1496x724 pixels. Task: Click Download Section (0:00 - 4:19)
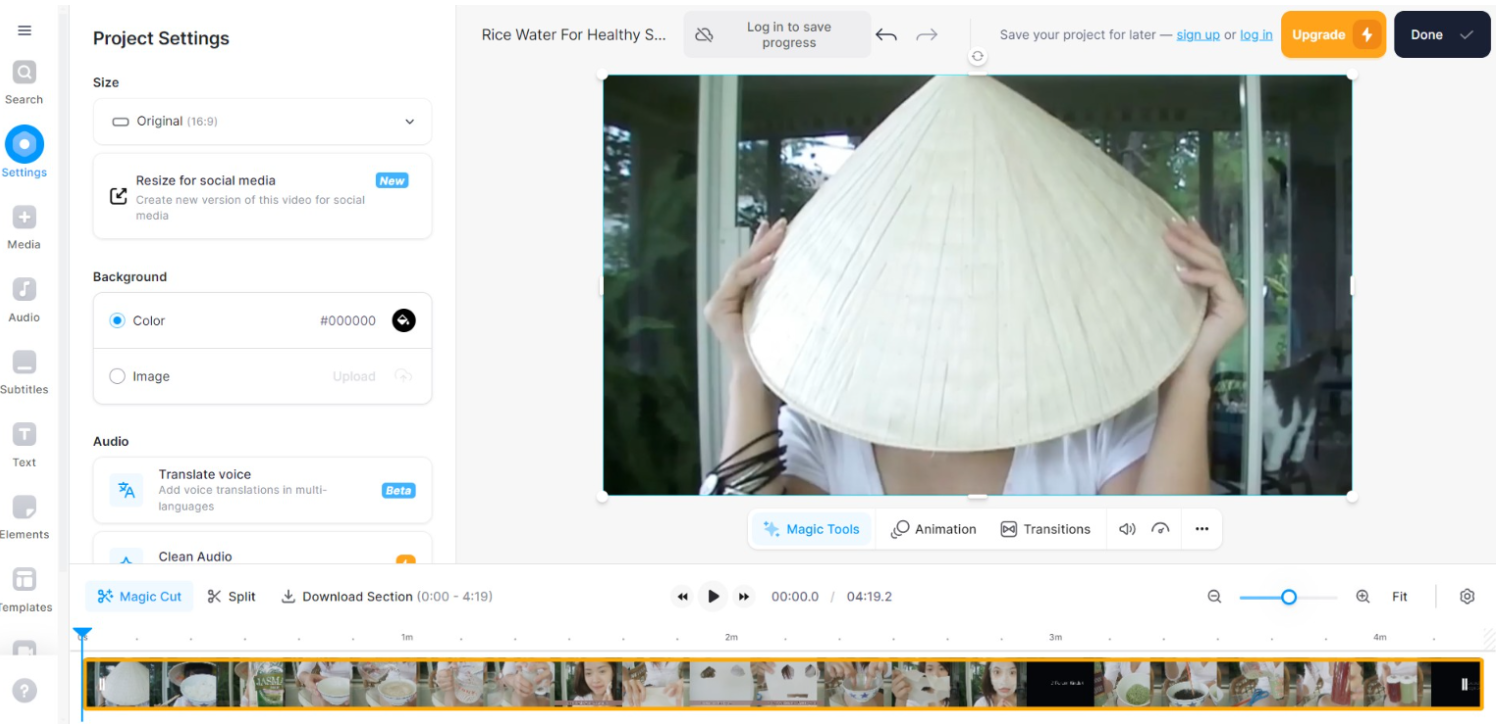pos(386,596)
